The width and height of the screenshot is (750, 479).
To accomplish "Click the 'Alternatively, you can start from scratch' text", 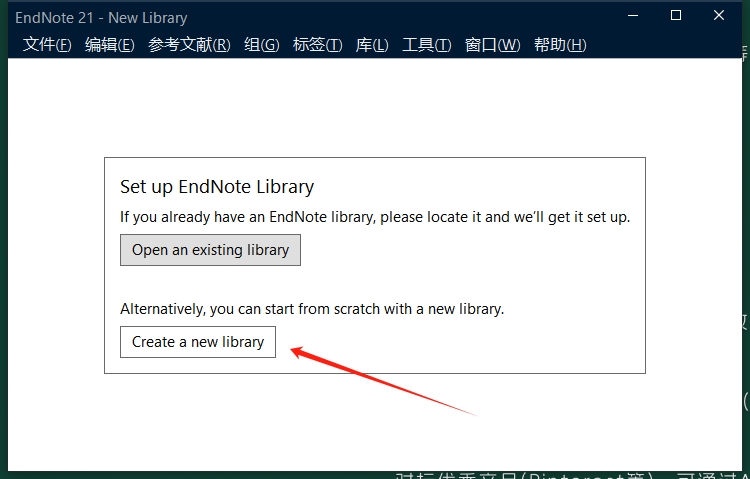I will tap(312, 309).
